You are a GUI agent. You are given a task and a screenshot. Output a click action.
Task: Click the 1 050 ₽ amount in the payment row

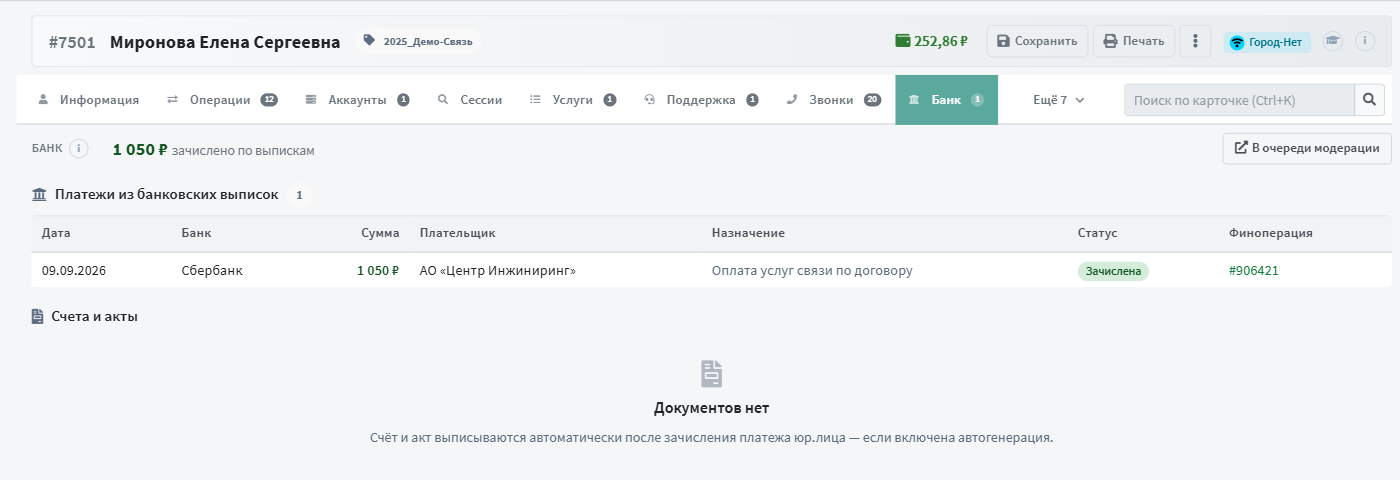point(378,270)
